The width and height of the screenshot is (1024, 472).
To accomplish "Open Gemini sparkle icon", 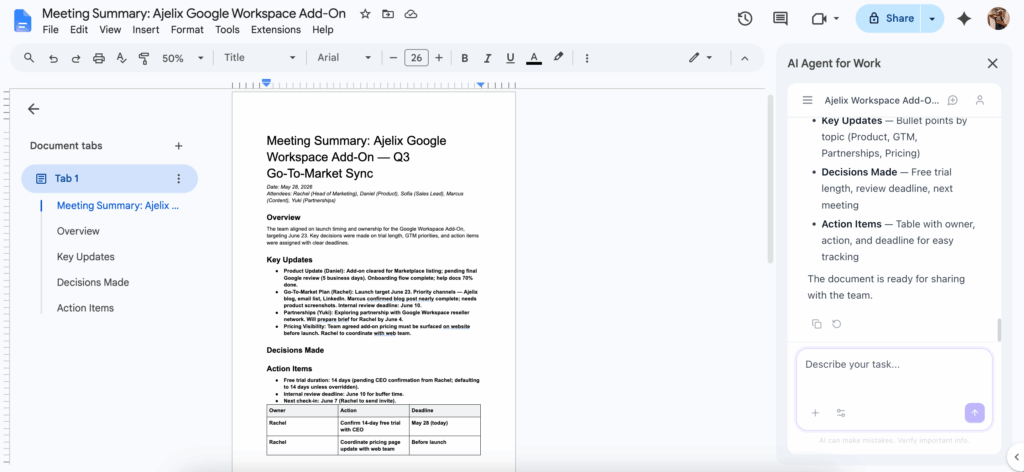I will point(963,19).
